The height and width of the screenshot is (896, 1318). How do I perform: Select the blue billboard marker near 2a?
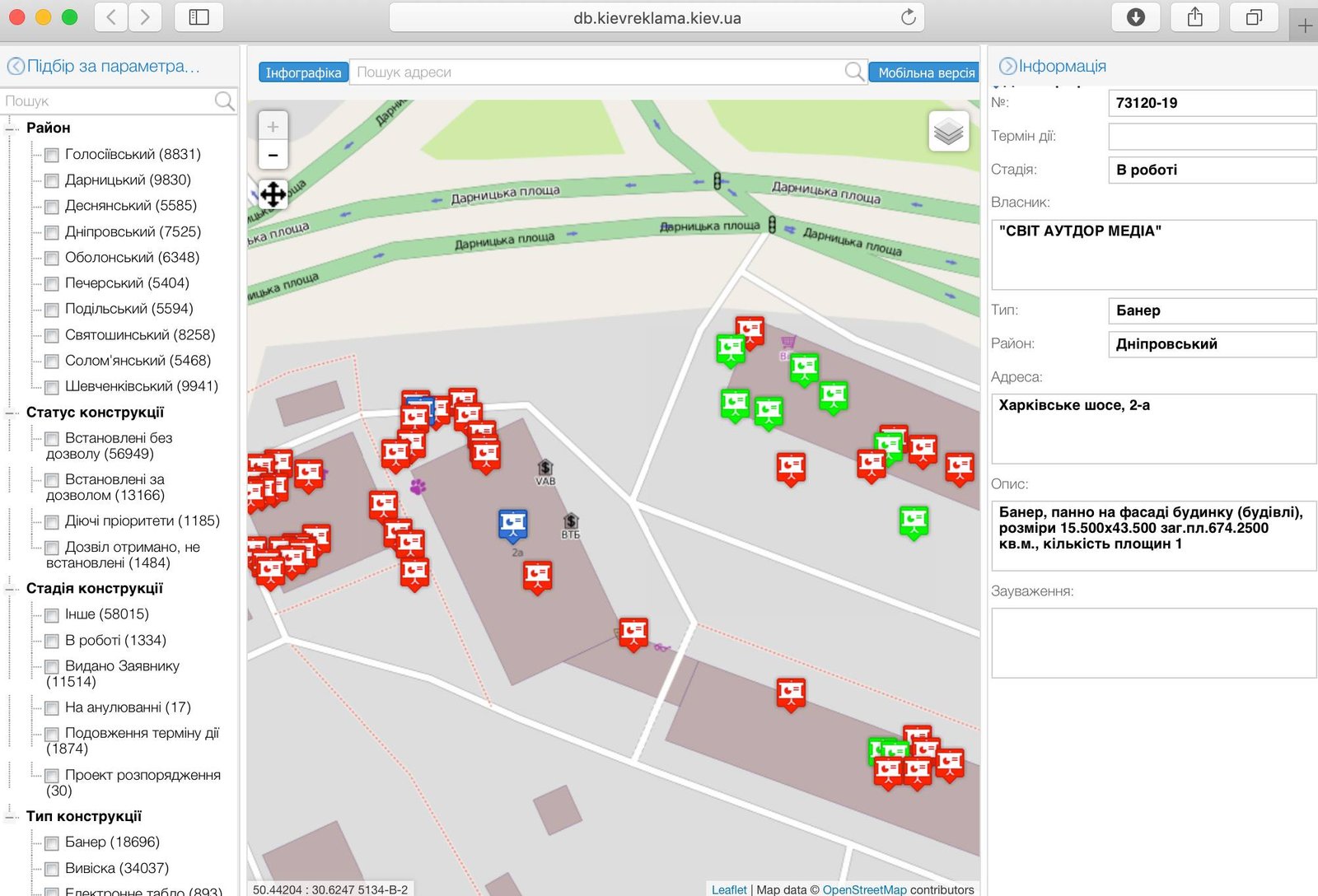point(512,525)
